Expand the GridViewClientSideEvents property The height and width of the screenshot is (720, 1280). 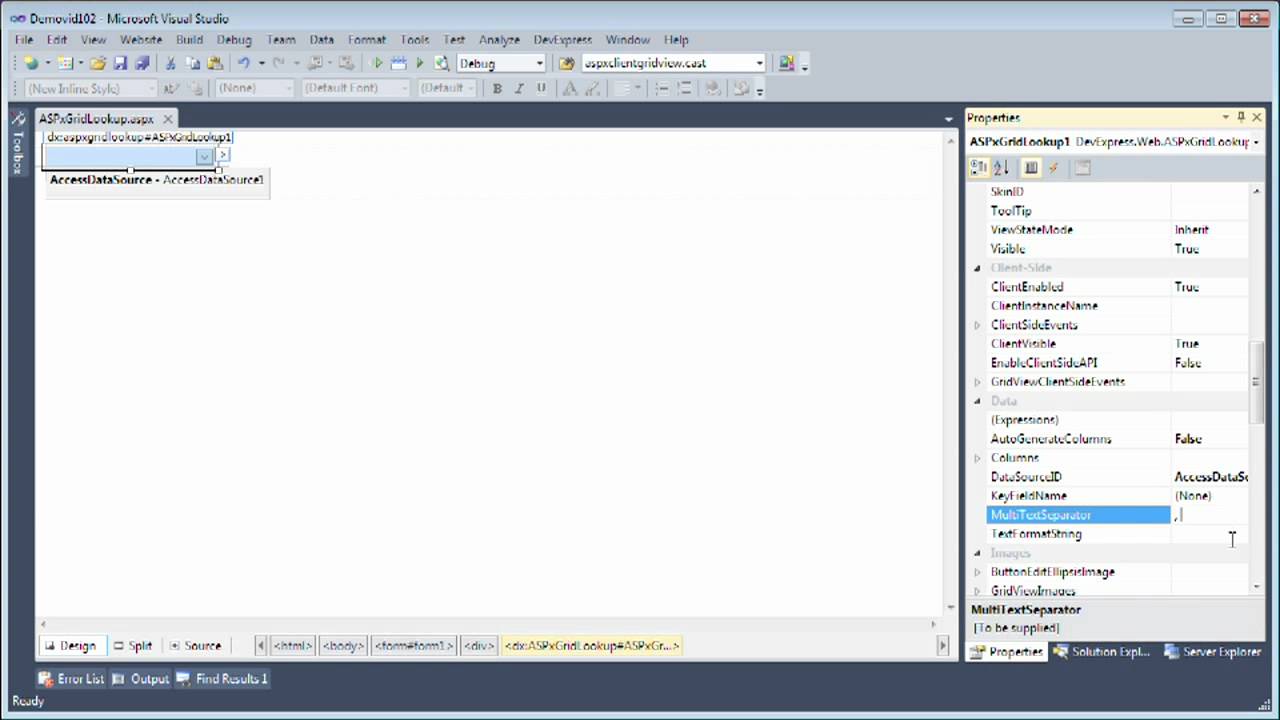[977, 382]
